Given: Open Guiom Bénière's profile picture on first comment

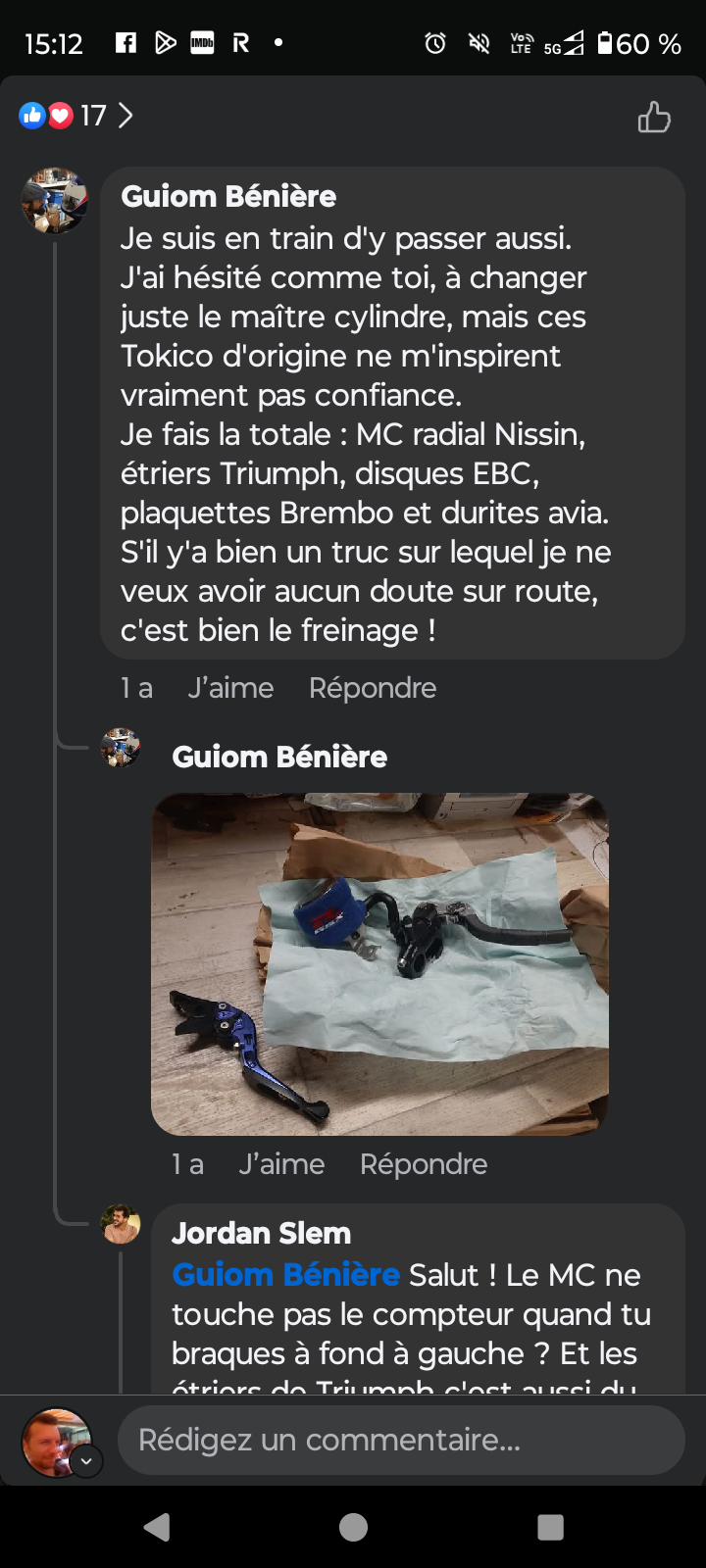Looking at the screenshot, I should pyautogui.click(x=55, y=201).
